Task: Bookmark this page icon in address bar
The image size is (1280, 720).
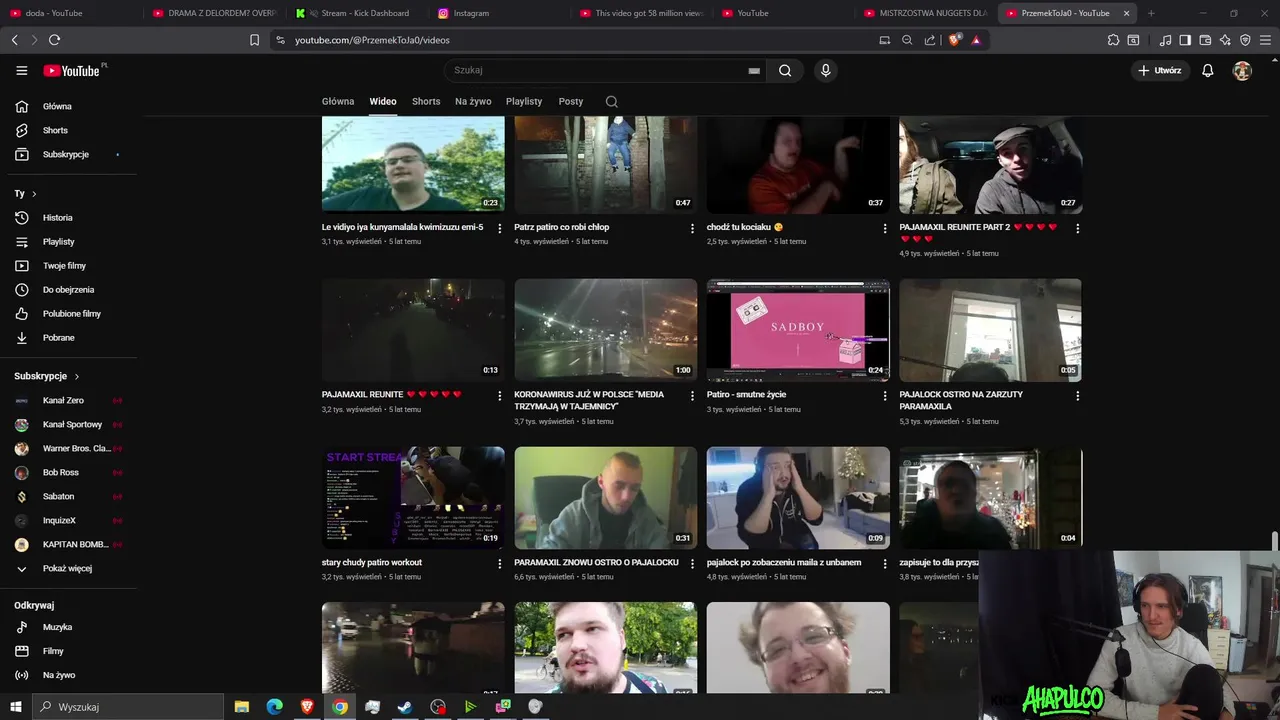Action: point(254,40)
